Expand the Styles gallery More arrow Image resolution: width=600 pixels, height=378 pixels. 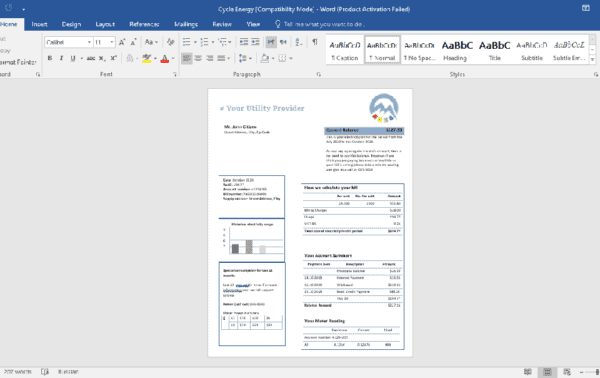point(593,59)
